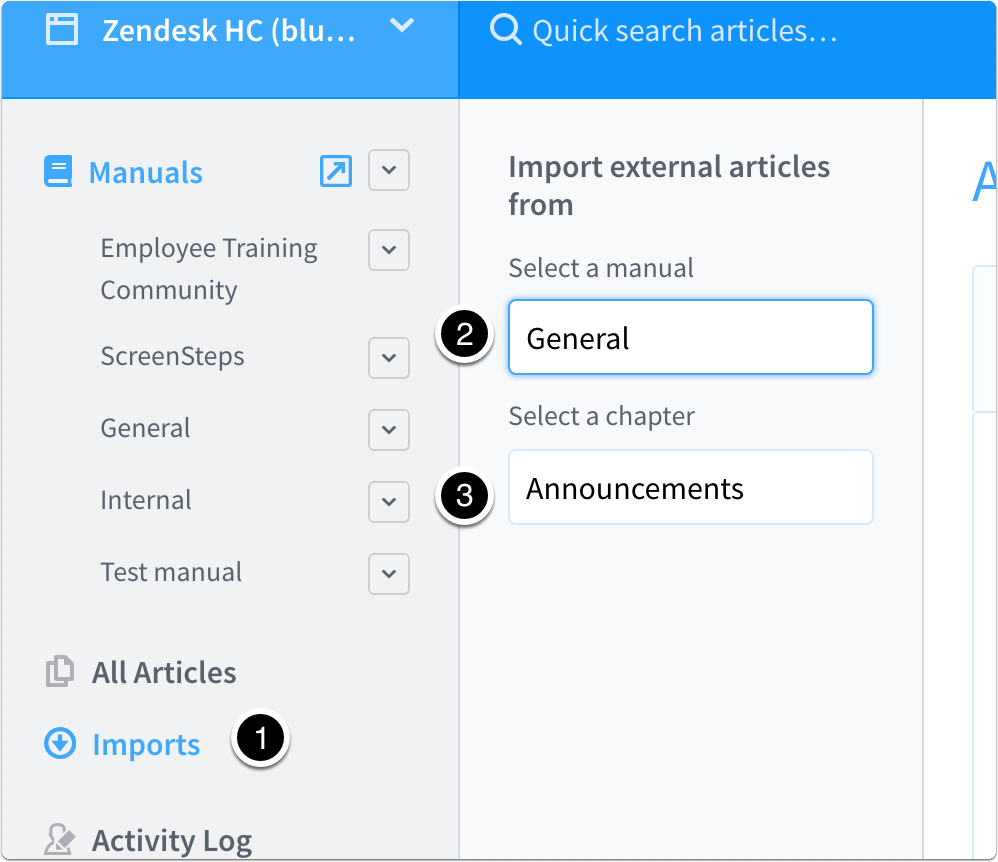Expand the ScreenSteps manual dropdown
Screen dimensions: 998x862
coord(389,358)
